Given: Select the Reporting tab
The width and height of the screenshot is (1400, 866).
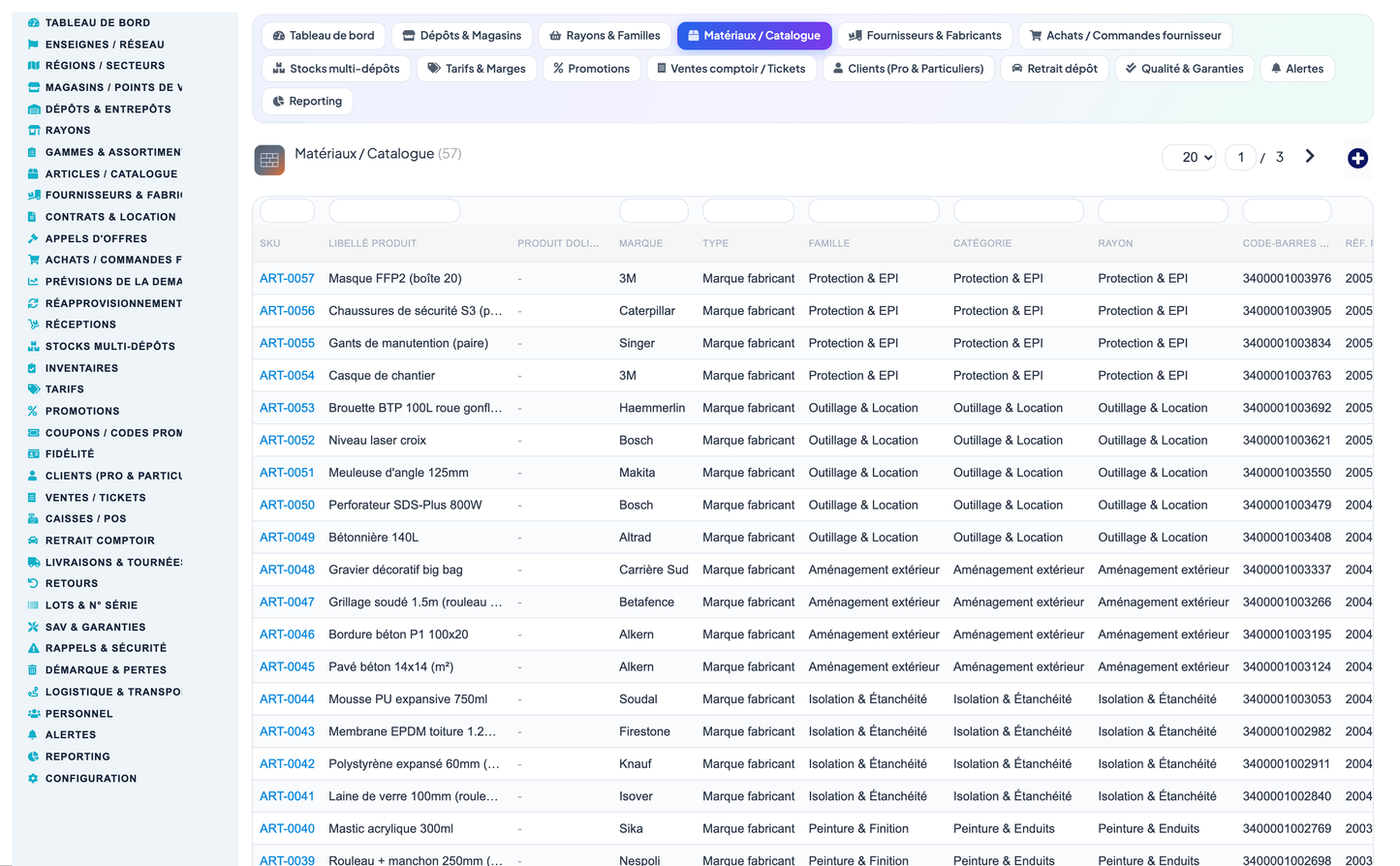Looking at the screenshot, I should (x=307, y=102).
